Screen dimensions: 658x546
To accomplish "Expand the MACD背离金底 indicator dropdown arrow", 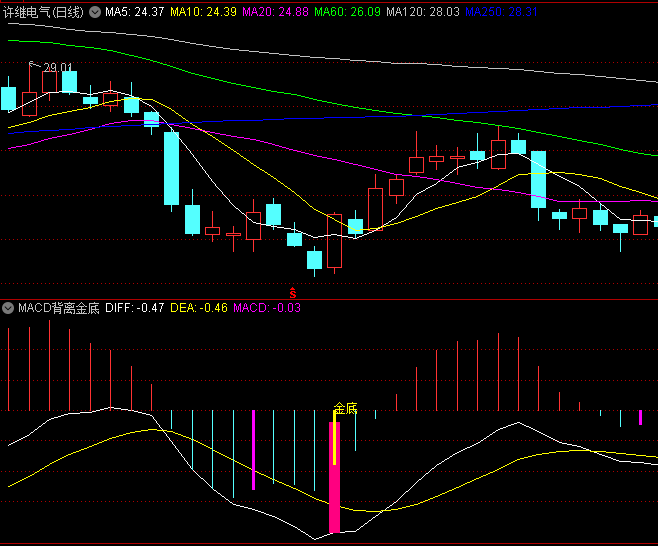I will [8, 308].
